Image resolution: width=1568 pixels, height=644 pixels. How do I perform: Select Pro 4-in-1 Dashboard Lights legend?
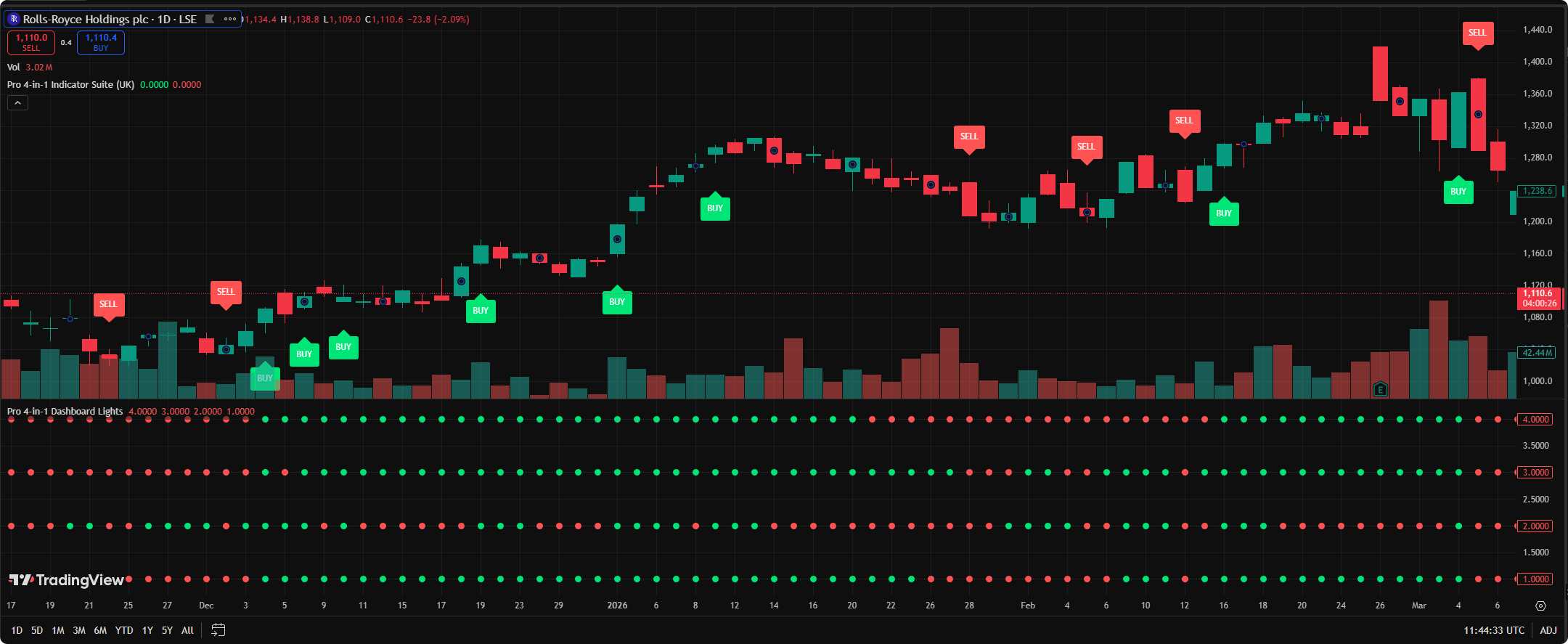coord(65,411)
